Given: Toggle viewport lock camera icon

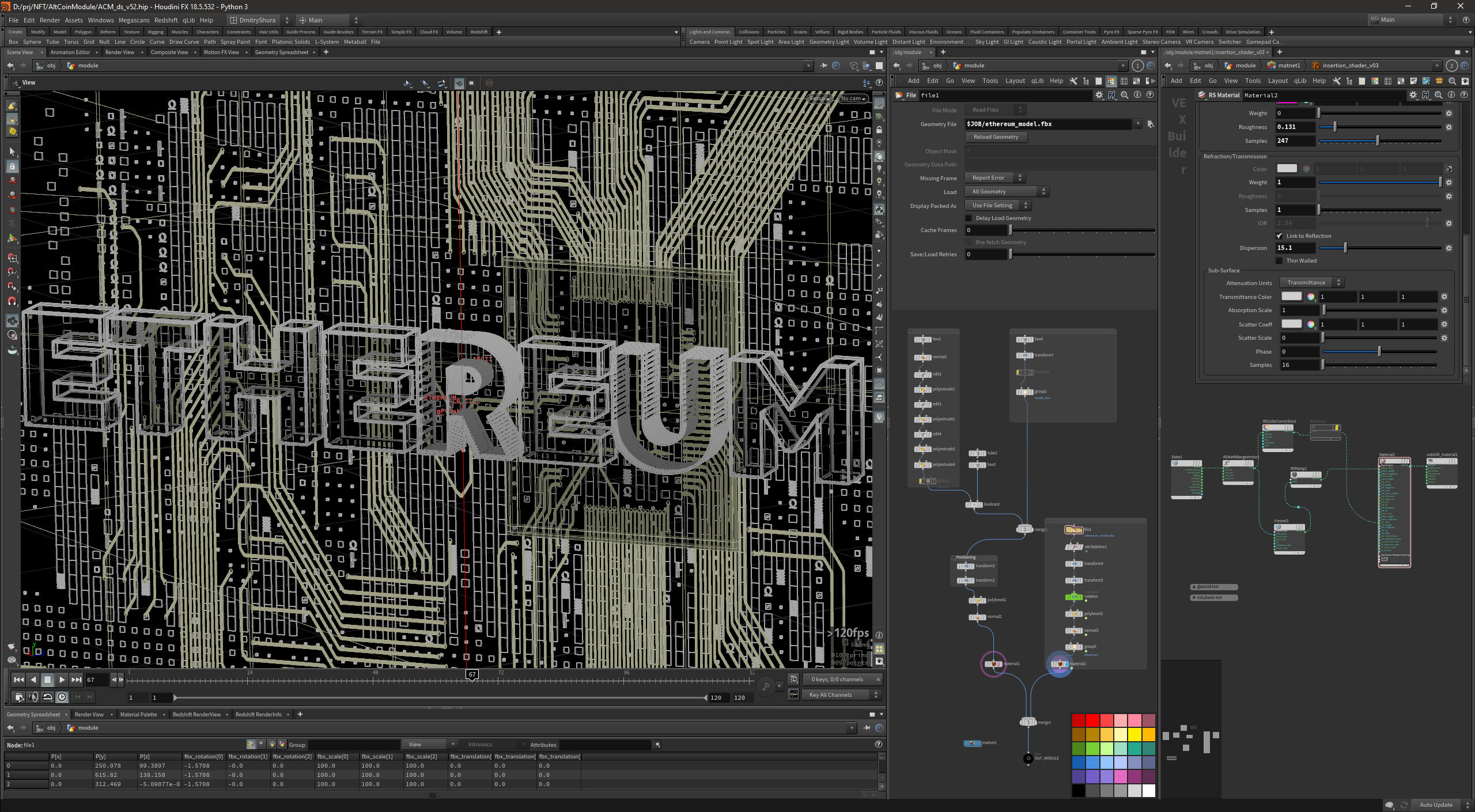Looking at the screenshot, I should tap(879, 130).
